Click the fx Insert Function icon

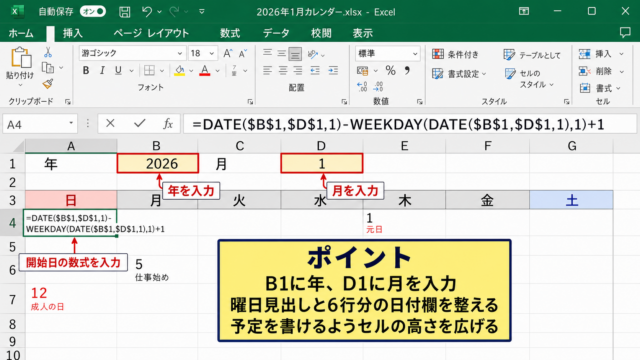[168, 124]
